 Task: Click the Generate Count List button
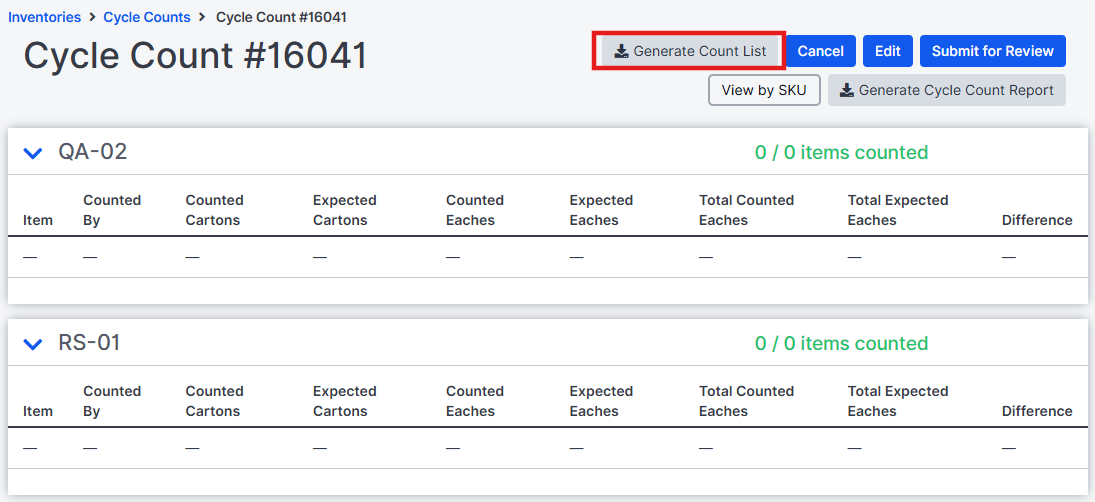(x=689, y=51)
